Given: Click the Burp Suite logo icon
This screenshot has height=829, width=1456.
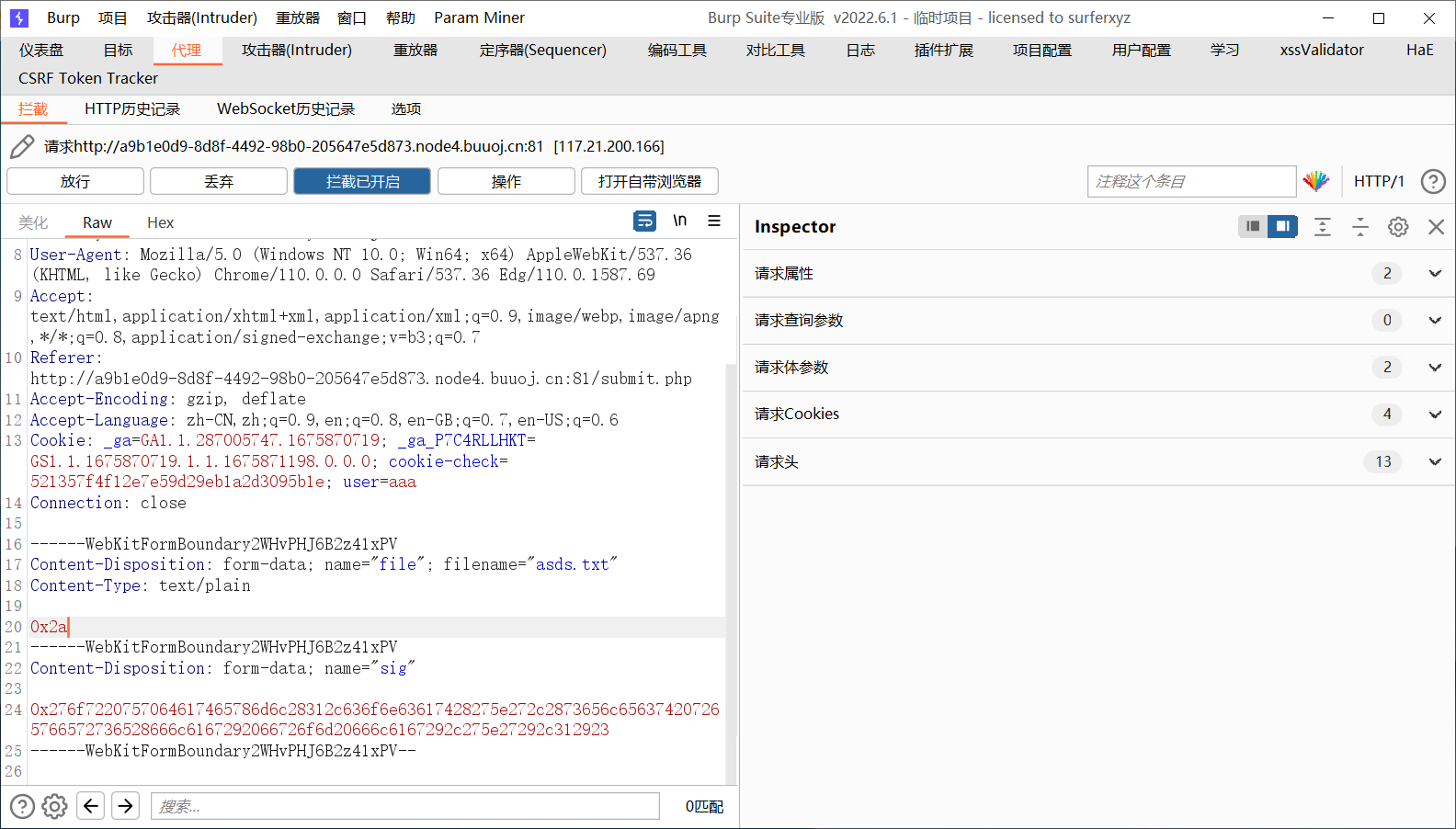Looking at the screenshot, I should (19, 17).
